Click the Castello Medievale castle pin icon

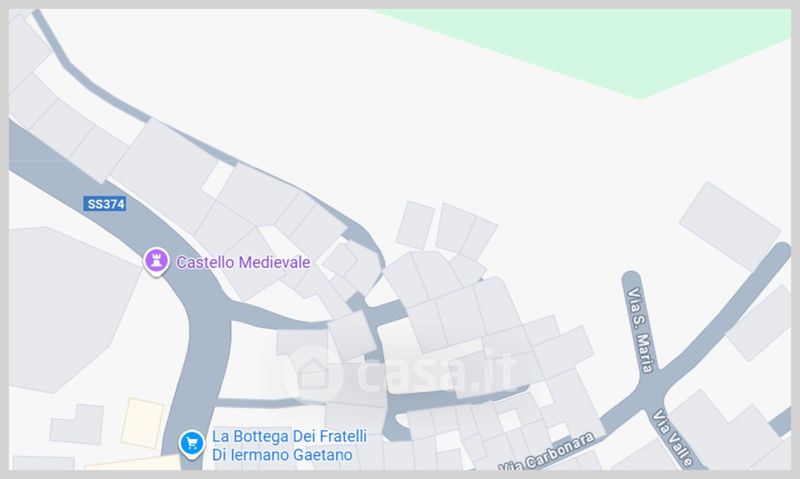coord(156,261)
